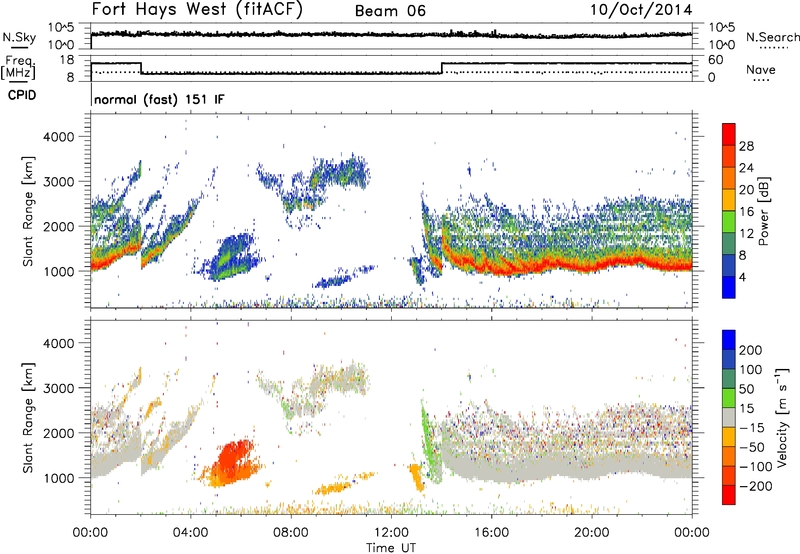Click the 60 tick on the Nave axis

716,60
